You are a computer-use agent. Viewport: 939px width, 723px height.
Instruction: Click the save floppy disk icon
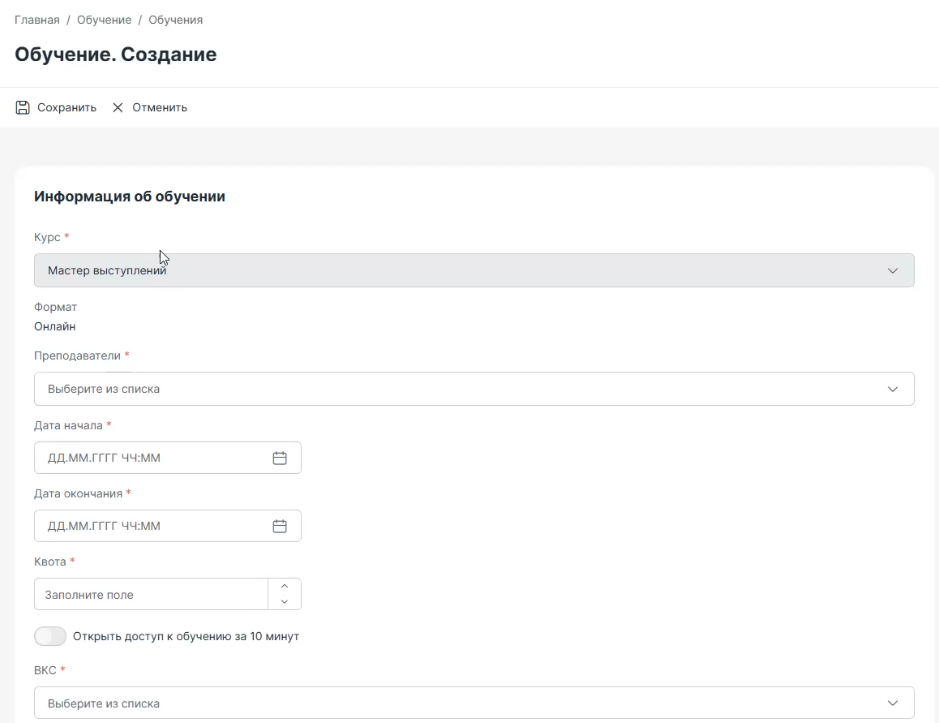[23, 107]
